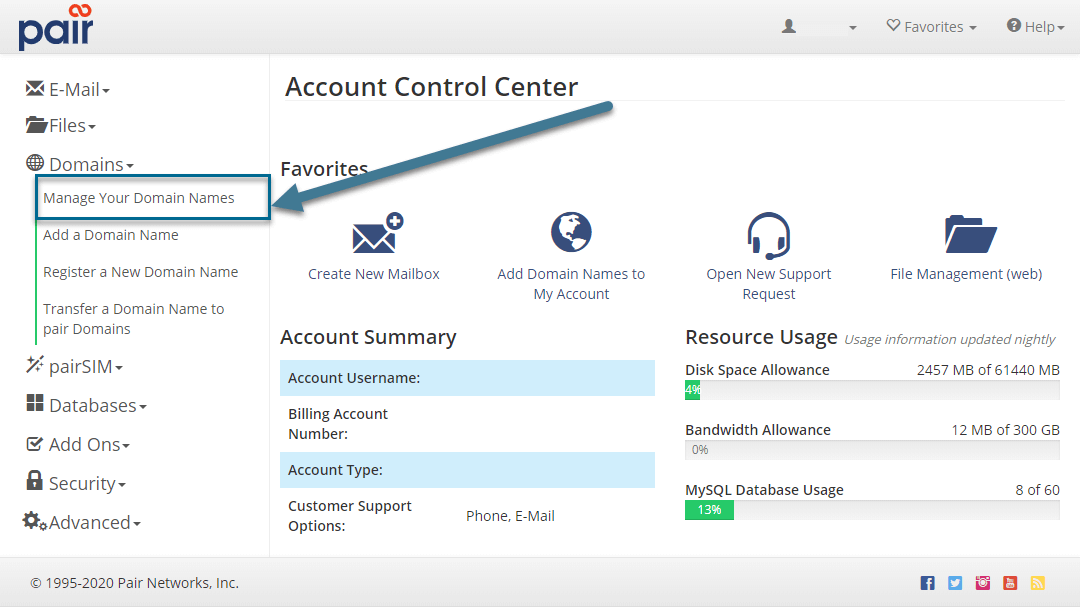Expand the Databases sidebar menu
The height and width of the screenshot is (607, 1080).
pos(86,405)
